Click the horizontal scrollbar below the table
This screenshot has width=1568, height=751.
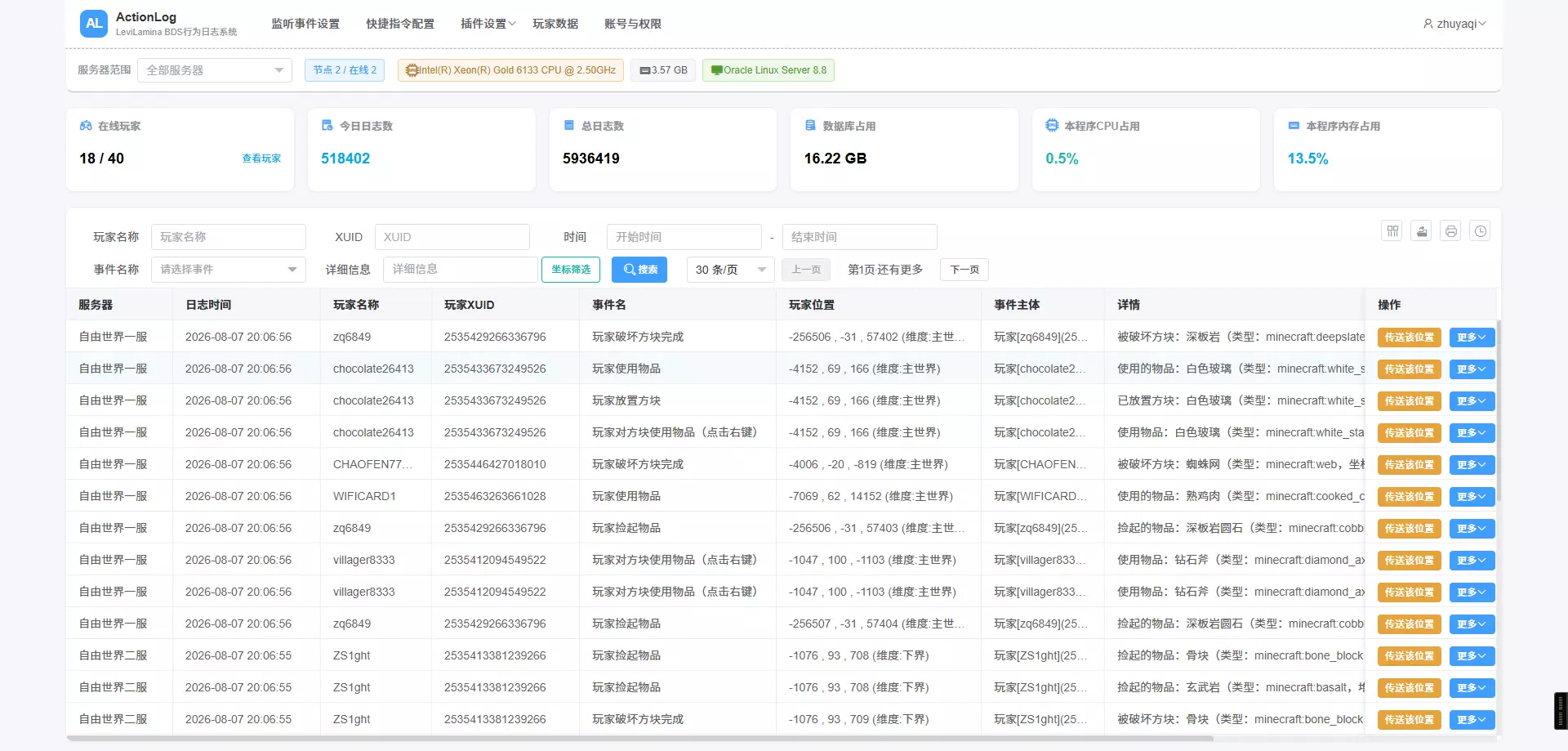pos(640,739)
